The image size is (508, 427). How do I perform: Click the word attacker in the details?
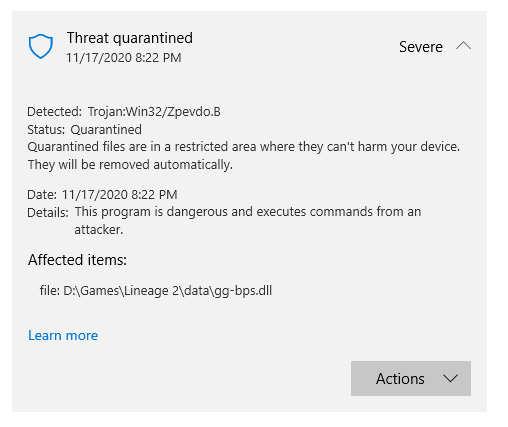[99, 229]
